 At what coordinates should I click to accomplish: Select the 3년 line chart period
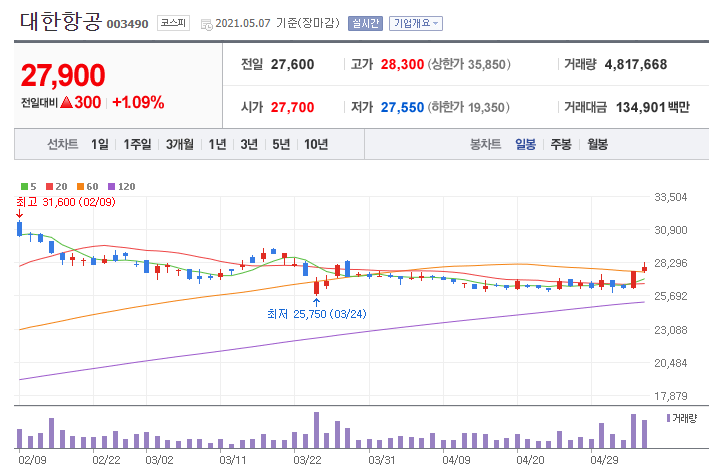pos(249,144)
